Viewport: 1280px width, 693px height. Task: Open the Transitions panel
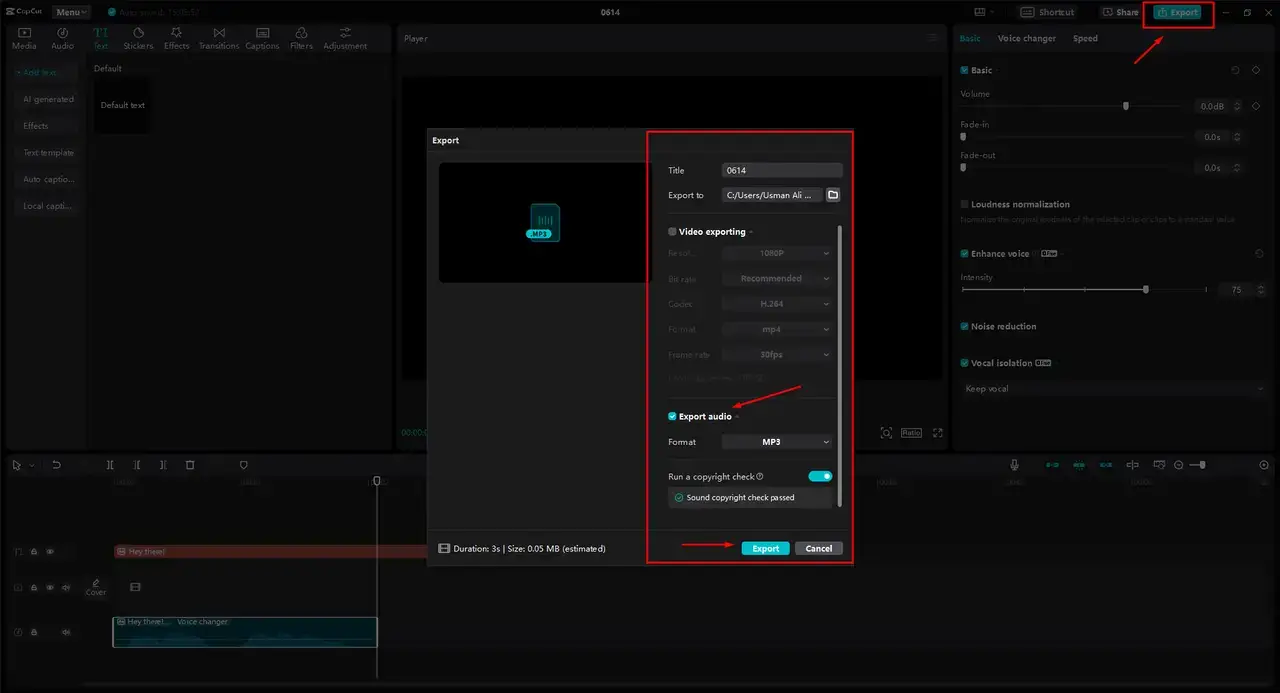(x=219, y=38)
